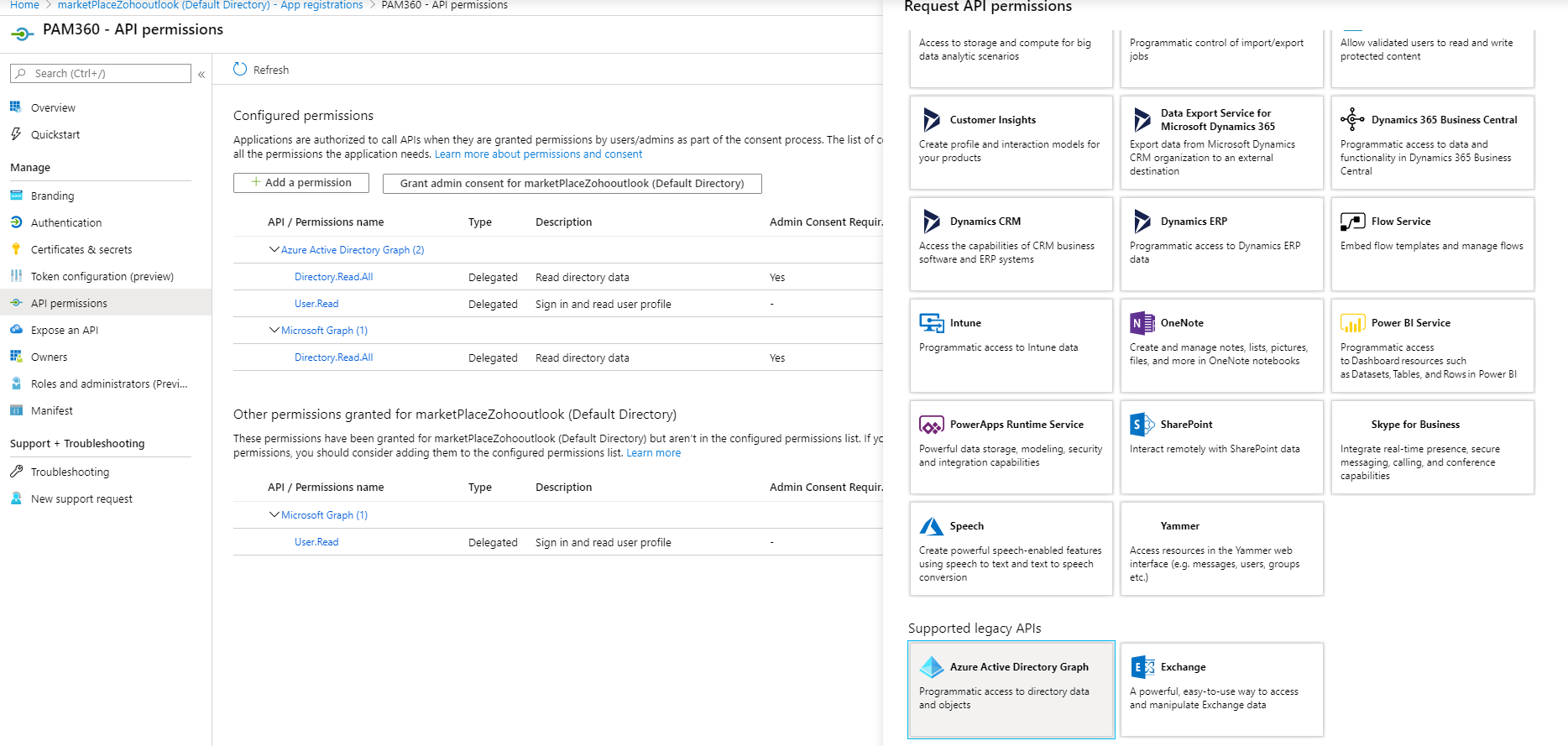The height and width of the screenshot is (746, 1568).
Task: Select the Exchange legacy API icon
Action: [1142, 667]
